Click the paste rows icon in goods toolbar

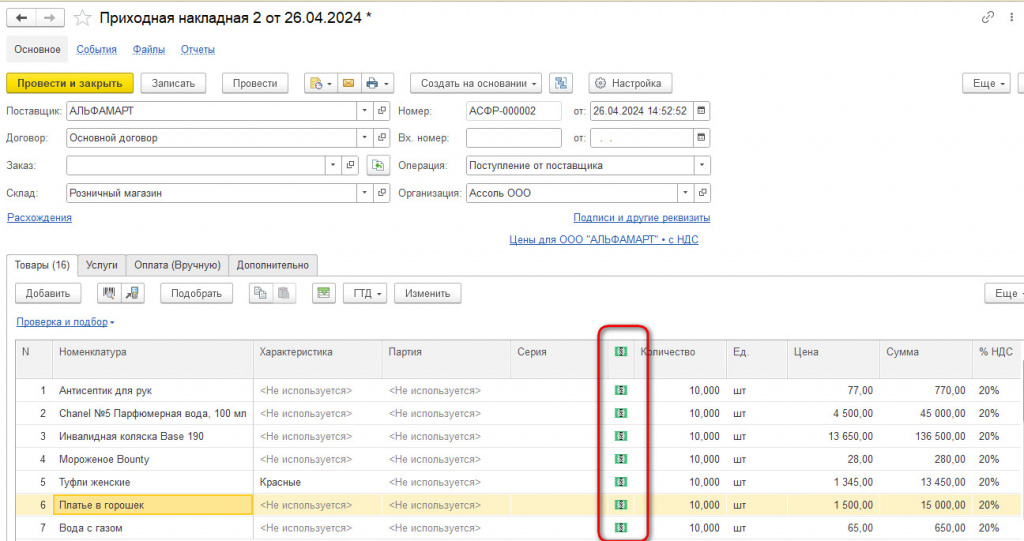283,293
